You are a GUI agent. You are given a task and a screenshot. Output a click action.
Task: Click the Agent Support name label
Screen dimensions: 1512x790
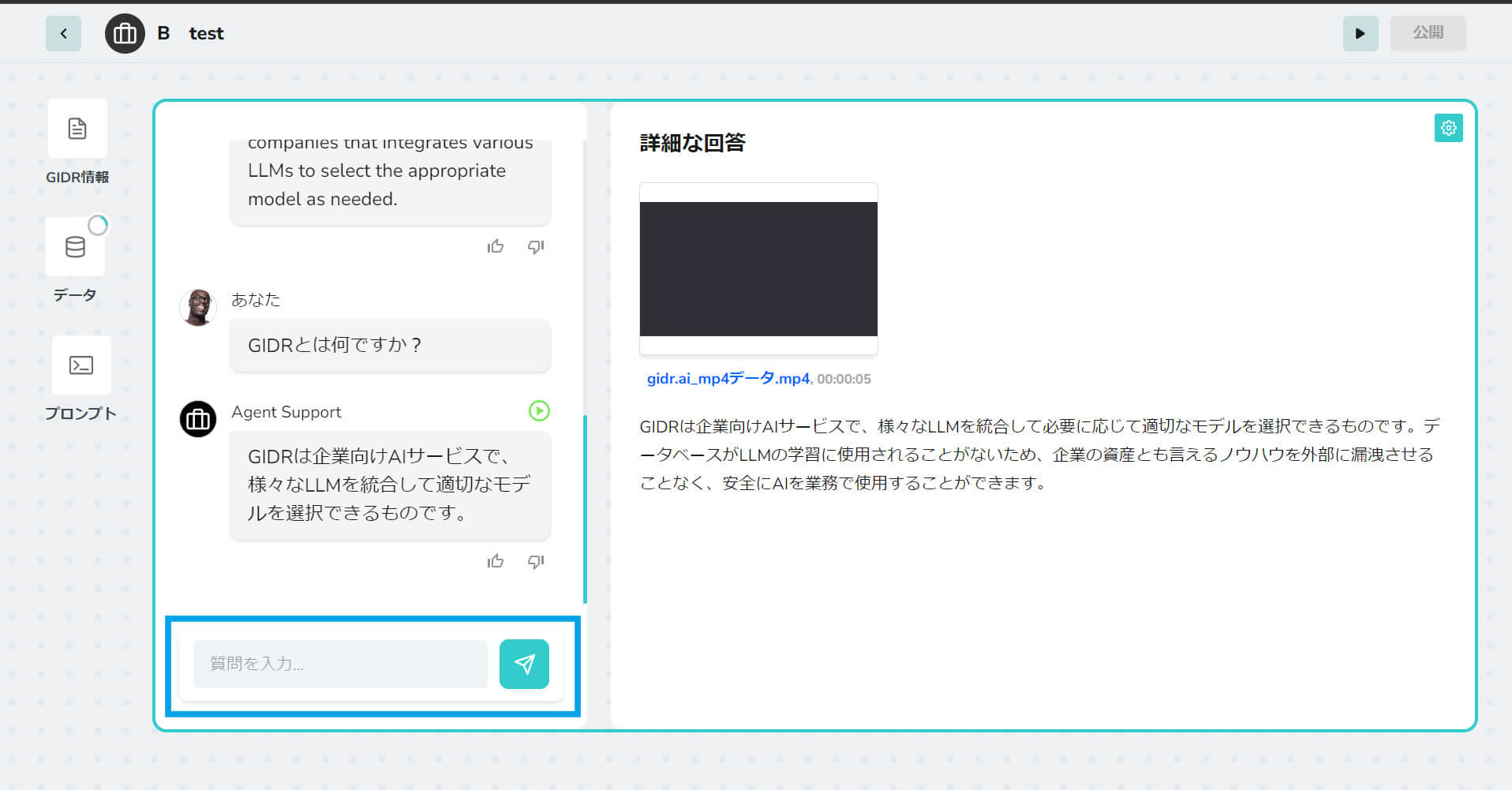pyautogui.click(x=286, y=412)
